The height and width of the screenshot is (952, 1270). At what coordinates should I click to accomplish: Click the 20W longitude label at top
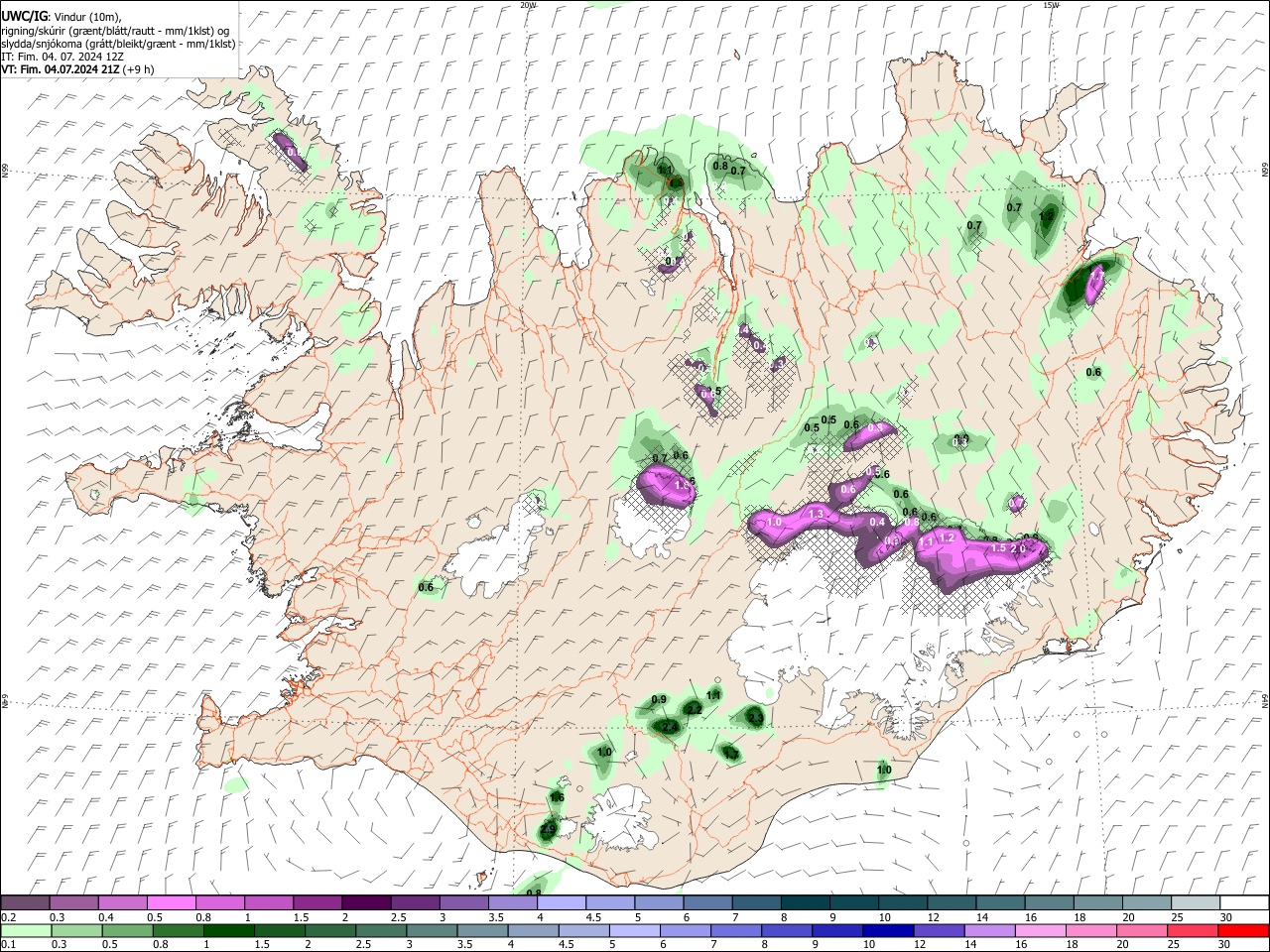528,5
